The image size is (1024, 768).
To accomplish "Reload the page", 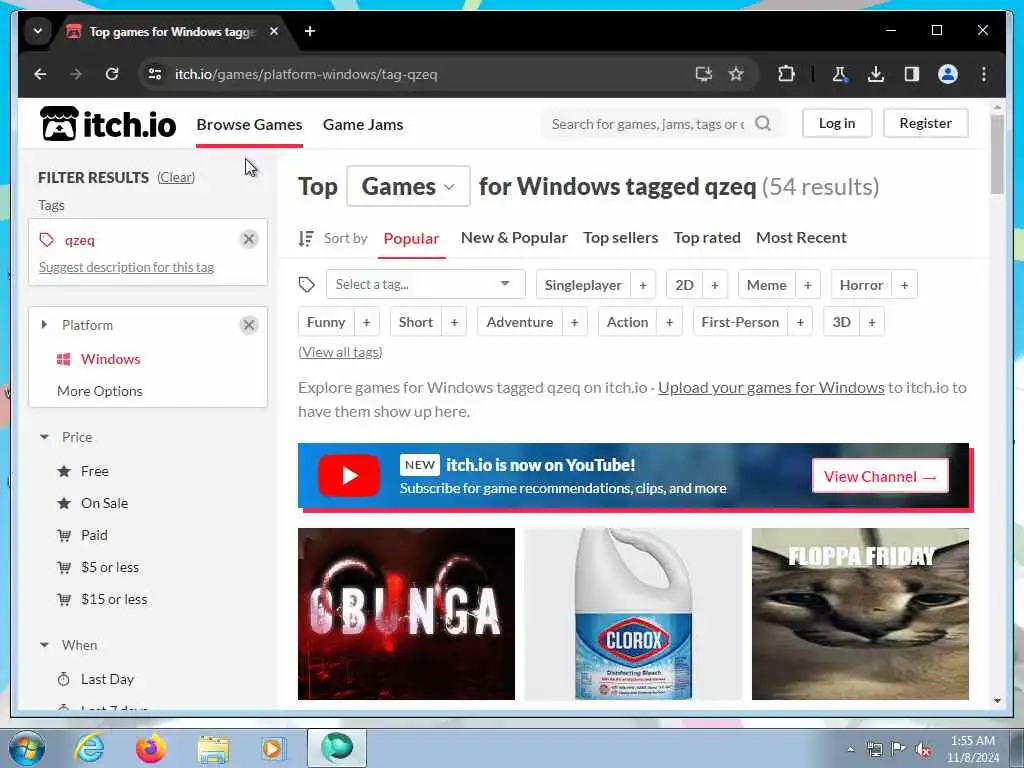I will click(112, 74).
